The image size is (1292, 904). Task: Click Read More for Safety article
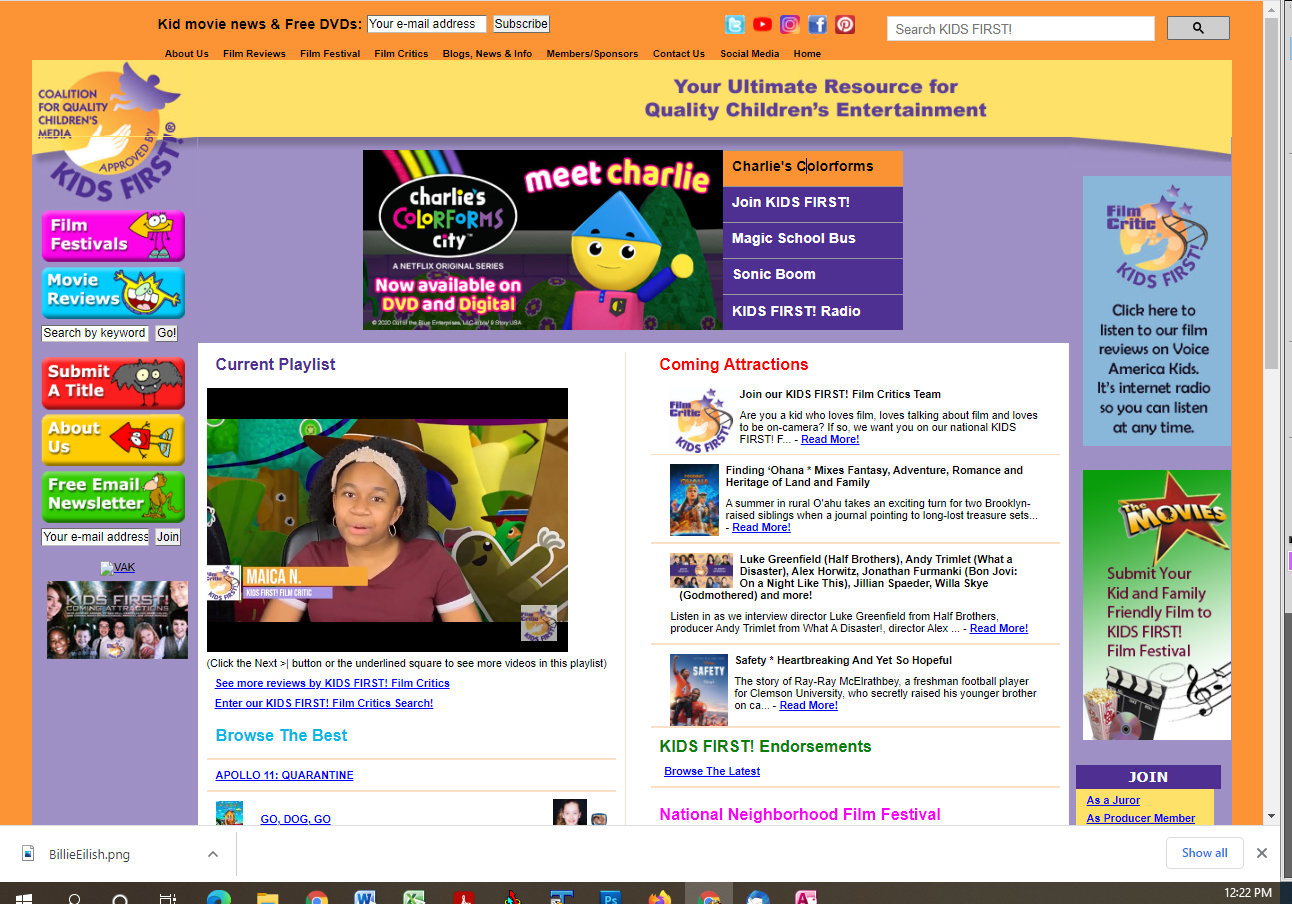(x=808, y=705)
